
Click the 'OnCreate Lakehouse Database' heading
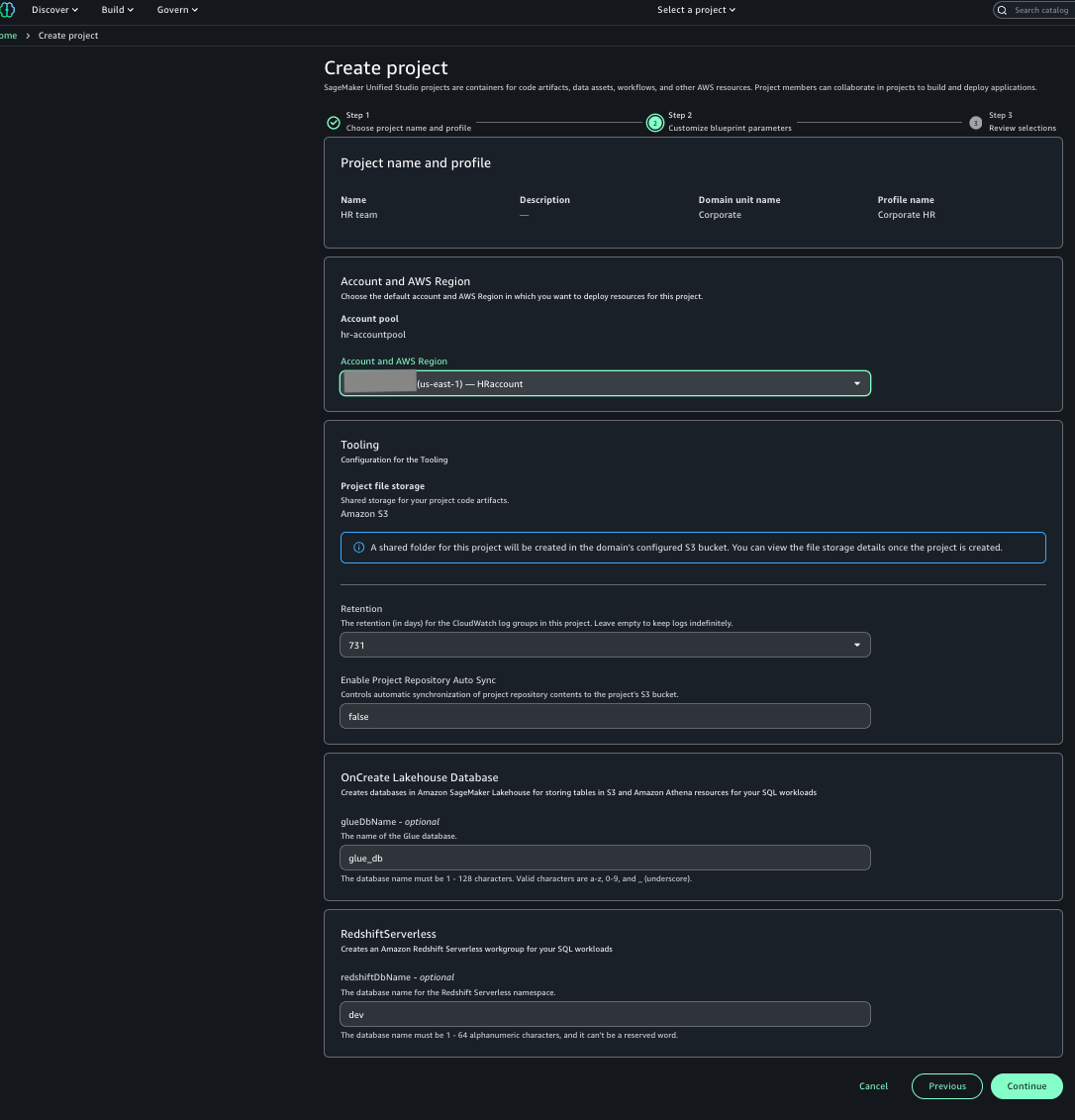pos(419,777)
